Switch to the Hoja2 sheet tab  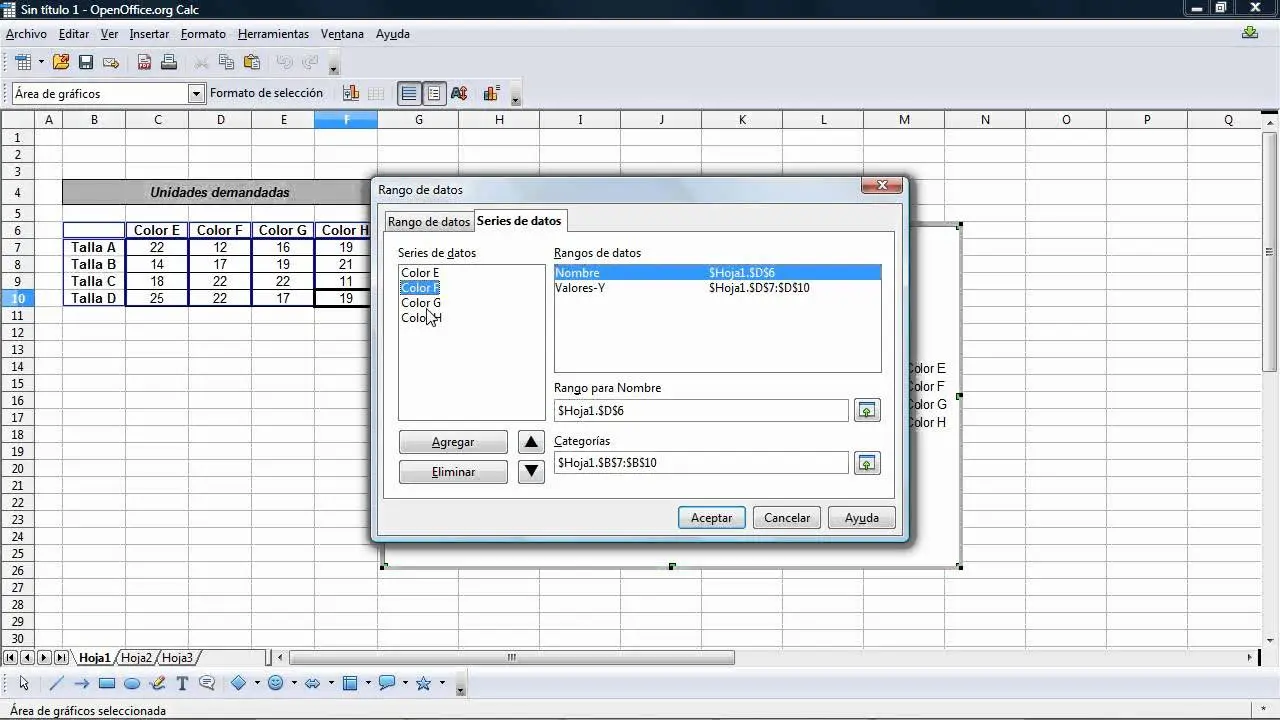point(137,658)
